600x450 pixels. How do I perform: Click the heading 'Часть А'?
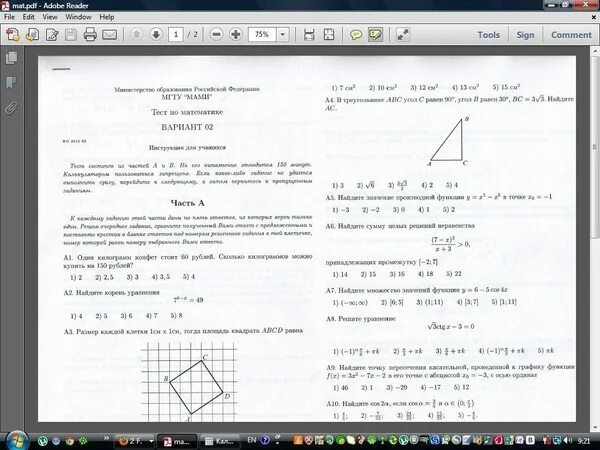(x=187, y=203)
